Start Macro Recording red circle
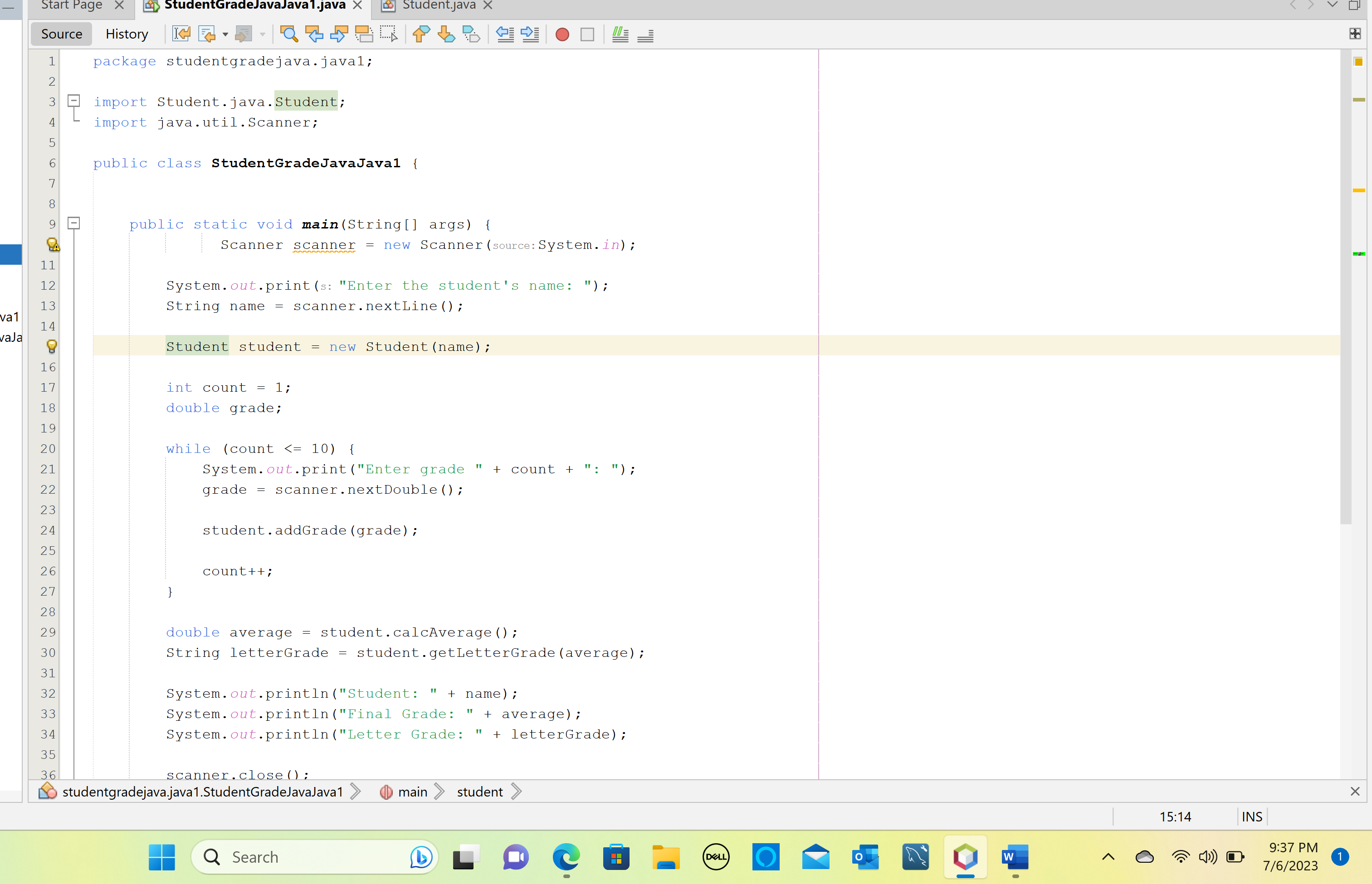This screenshot has width=1372, height=884. 562,34
